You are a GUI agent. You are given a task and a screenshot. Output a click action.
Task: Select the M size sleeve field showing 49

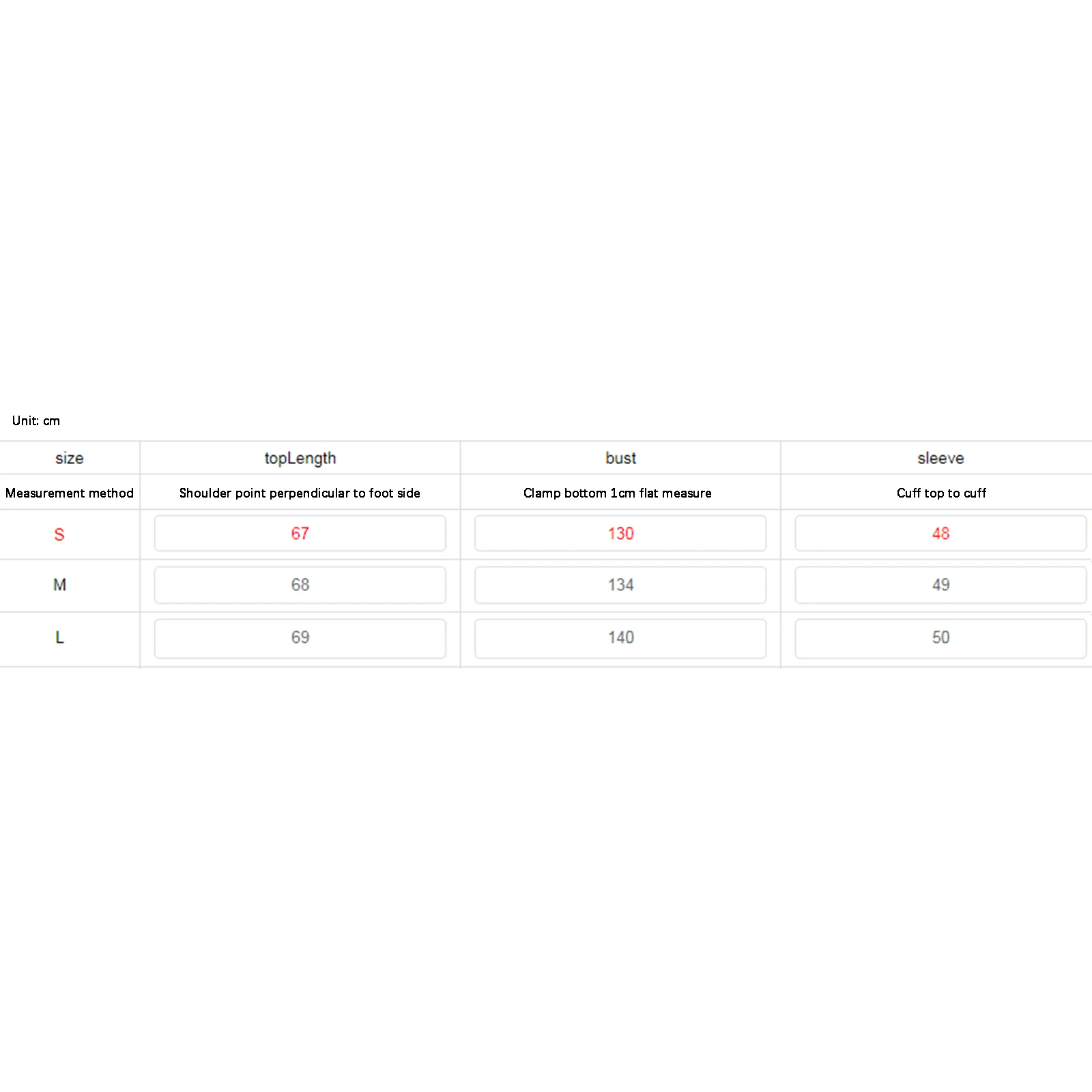940,585
